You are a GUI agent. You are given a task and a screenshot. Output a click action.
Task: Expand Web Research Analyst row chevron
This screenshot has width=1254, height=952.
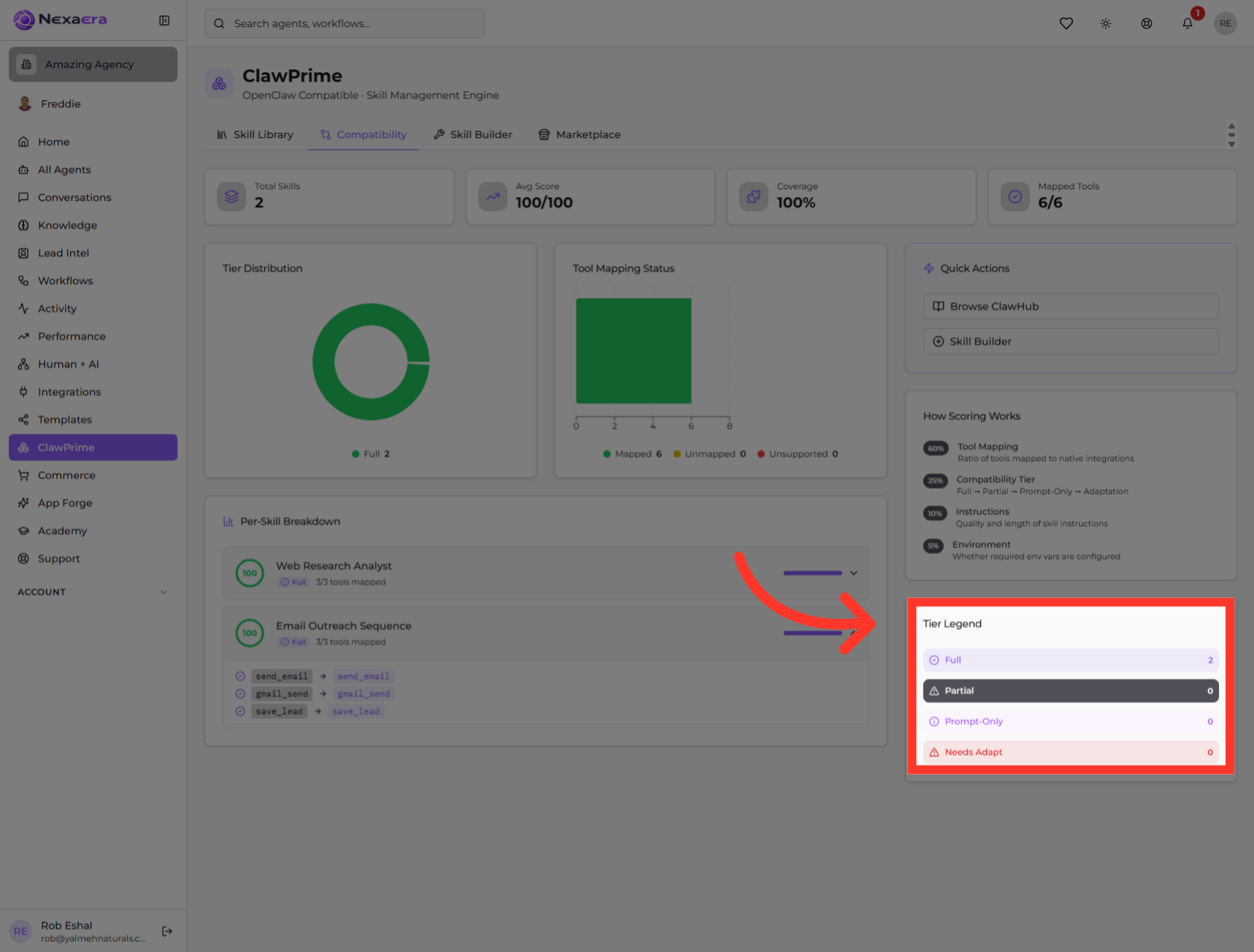pos(853,573)
